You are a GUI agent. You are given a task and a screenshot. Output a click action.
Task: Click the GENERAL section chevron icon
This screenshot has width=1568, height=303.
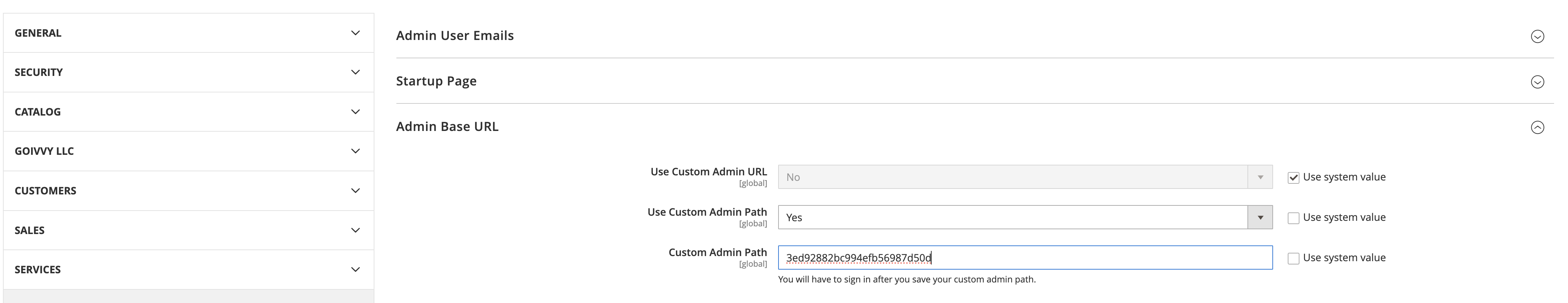click(x=355, y=33)
